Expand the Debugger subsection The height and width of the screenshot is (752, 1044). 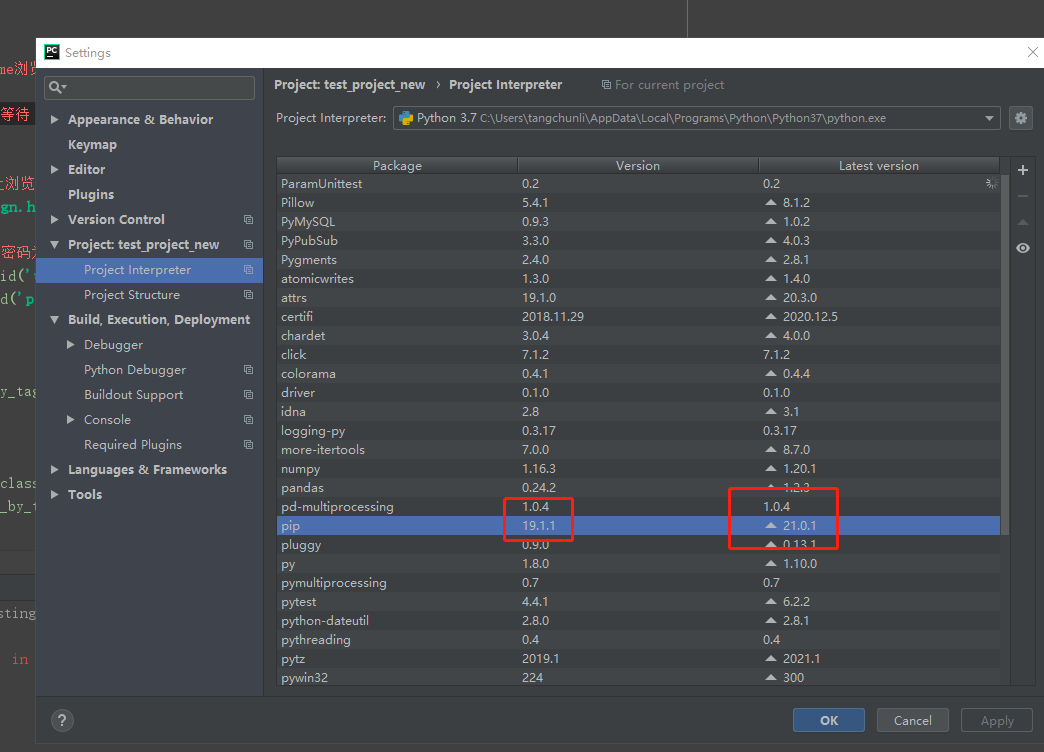tap(71, 344)
